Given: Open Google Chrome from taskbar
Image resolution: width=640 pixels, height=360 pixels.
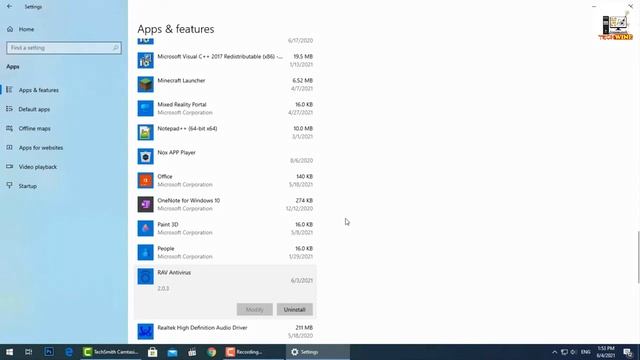Looking at the screenshot, I should [x=211, y=352].
